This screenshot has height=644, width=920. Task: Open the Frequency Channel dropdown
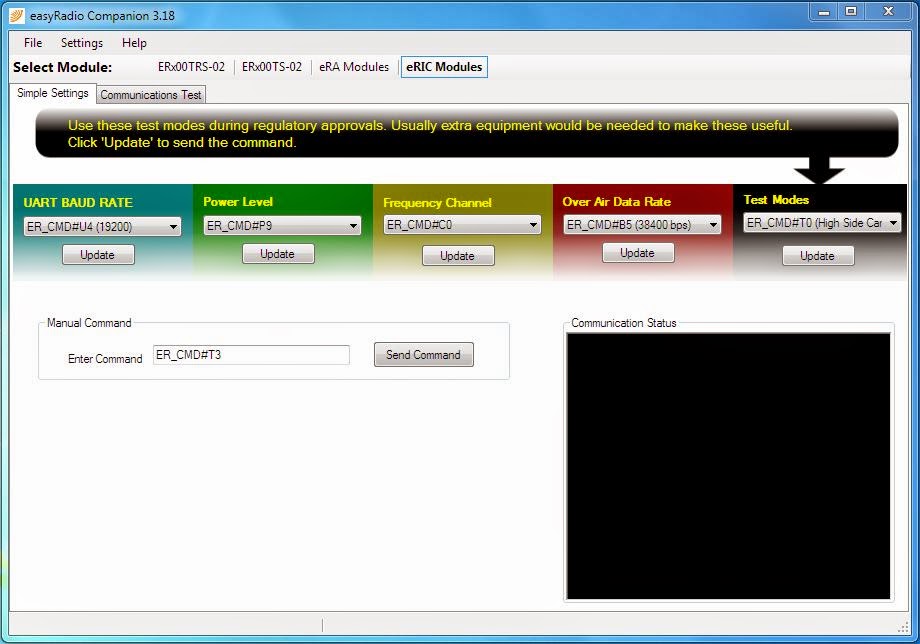[x=462, y=225]
